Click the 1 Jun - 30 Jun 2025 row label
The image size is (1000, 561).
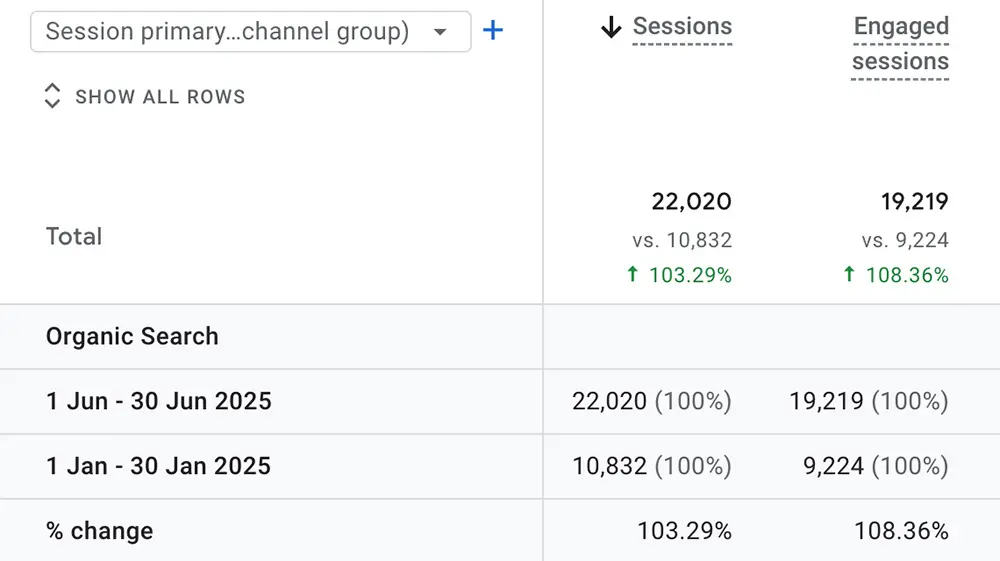tap(159, 401)
